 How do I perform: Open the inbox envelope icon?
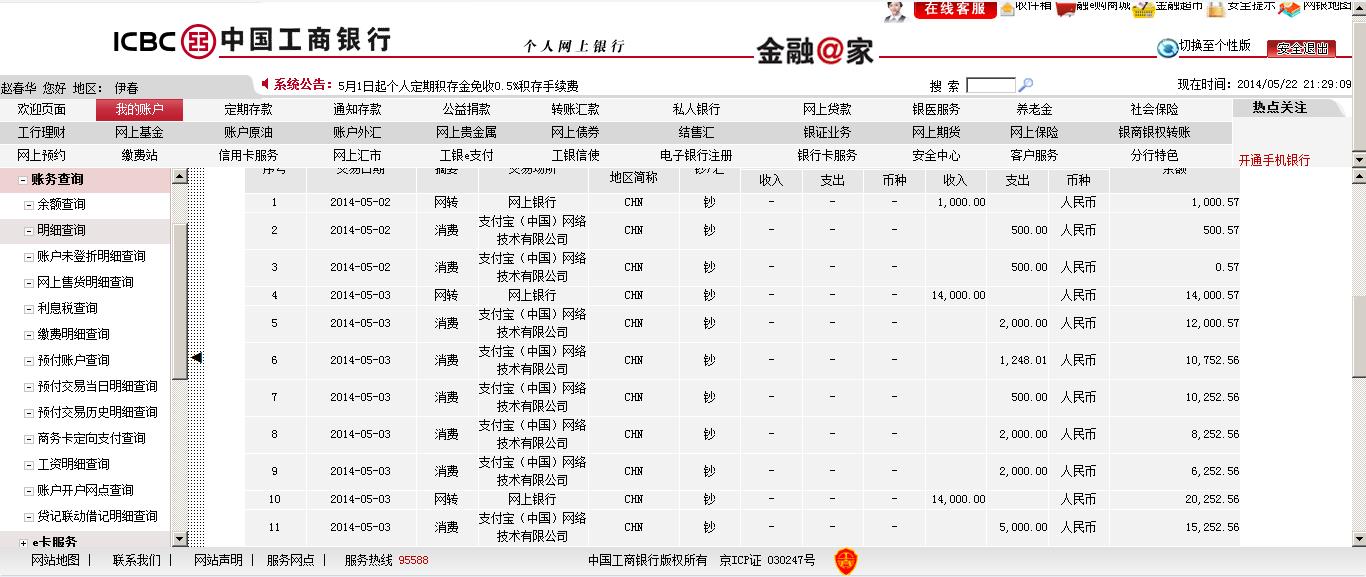(x=1006, y=8)
